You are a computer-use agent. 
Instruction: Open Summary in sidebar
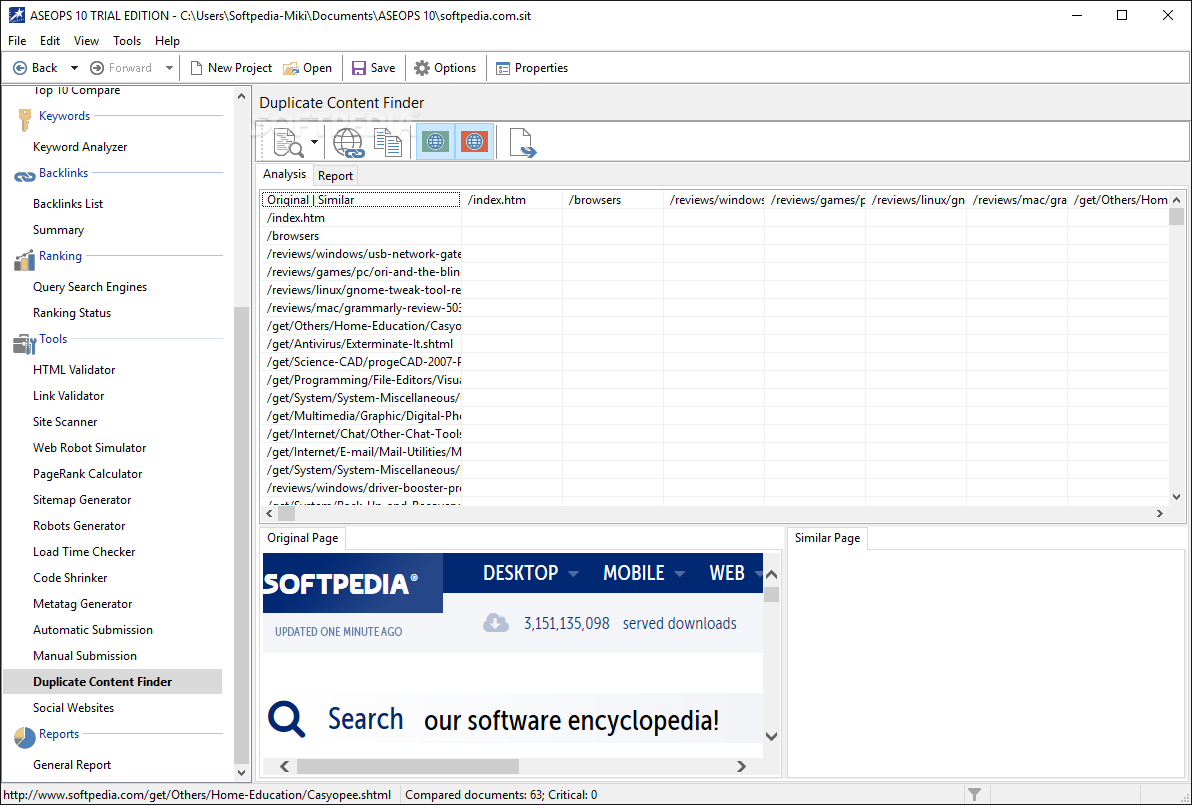(58, 230)
